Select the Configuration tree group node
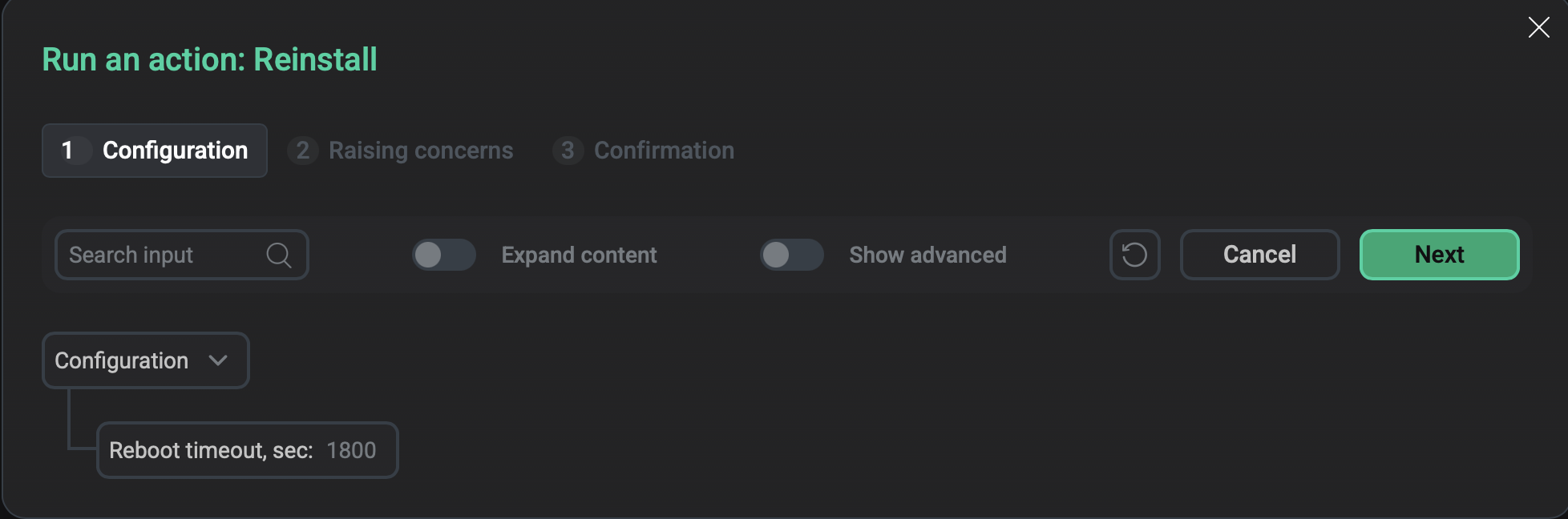The width and height of the screenshot is (1568, 519). pos(122,360)
